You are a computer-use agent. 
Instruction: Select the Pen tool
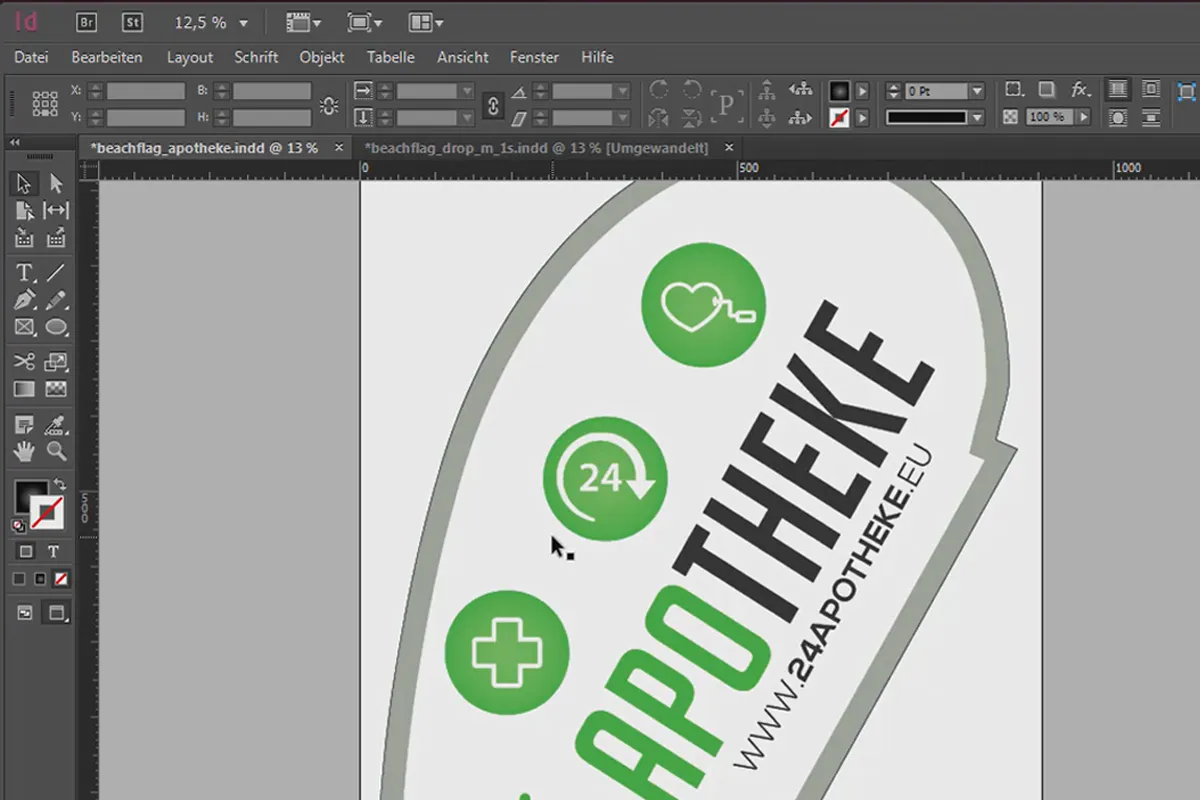[25, 299]
